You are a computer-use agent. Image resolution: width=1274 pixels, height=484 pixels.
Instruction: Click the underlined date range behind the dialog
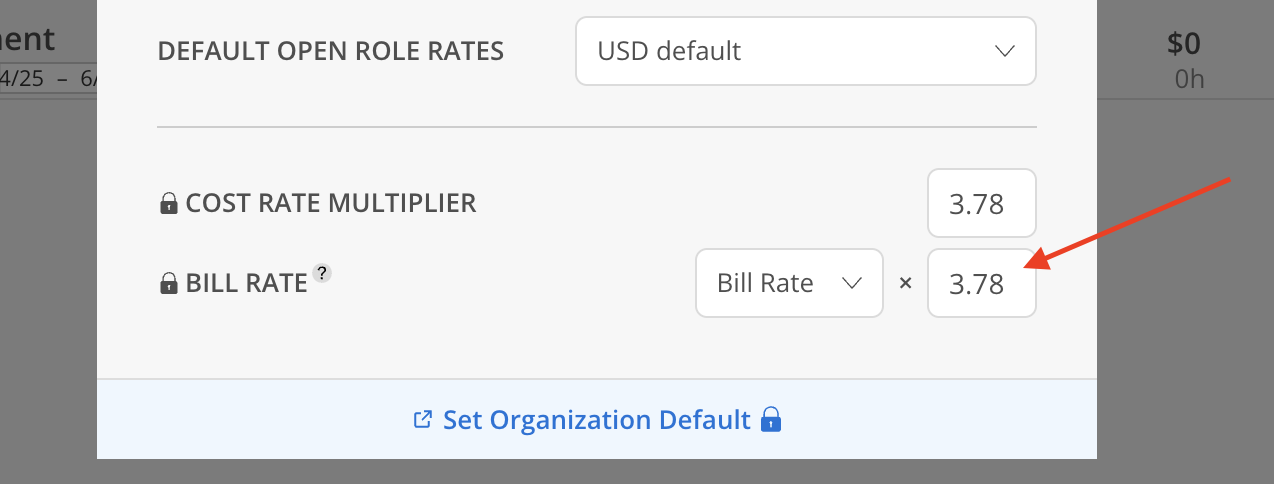[48, 79]
